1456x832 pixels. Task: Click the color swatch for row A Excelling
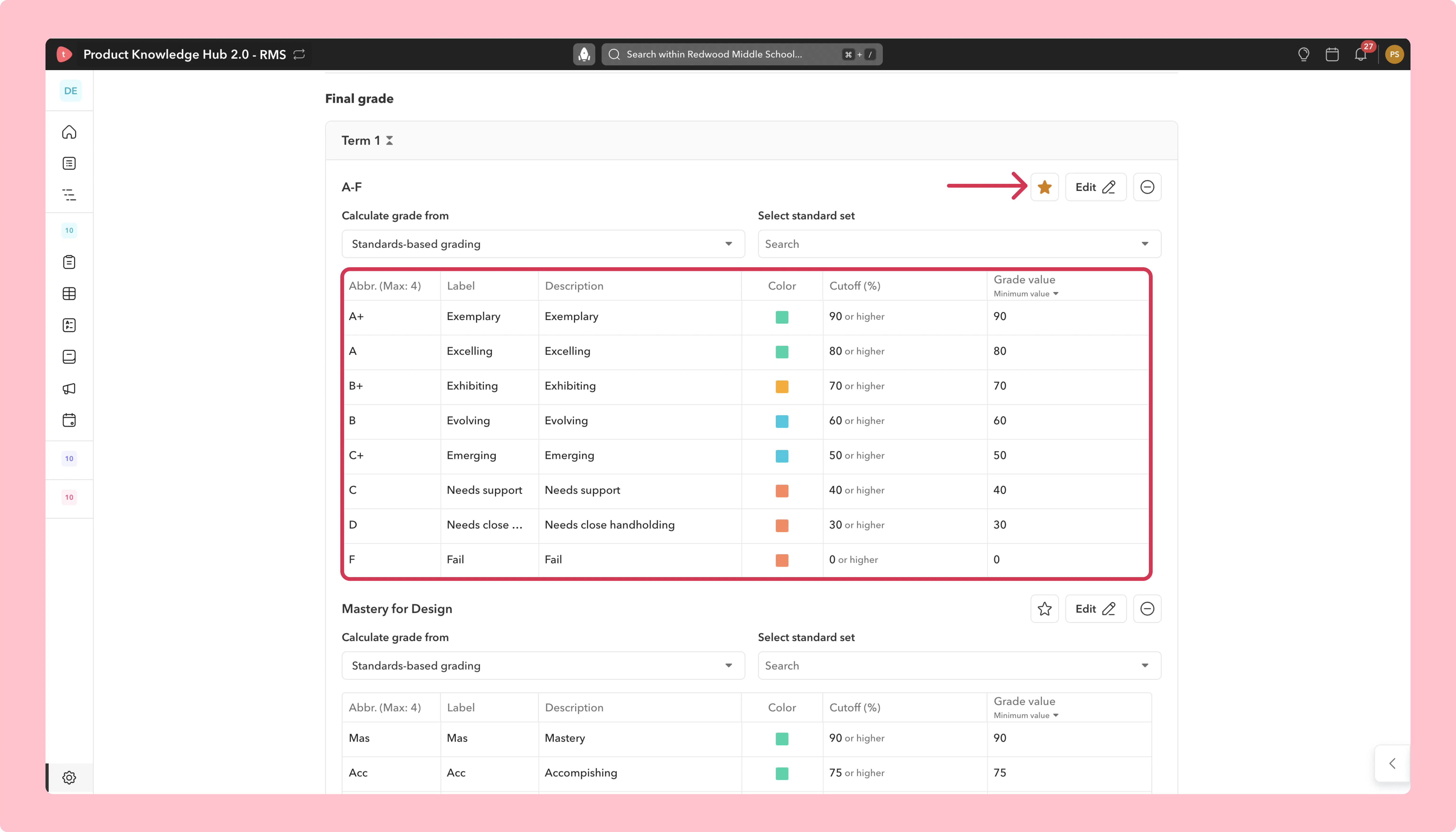[x=782, y=352]
